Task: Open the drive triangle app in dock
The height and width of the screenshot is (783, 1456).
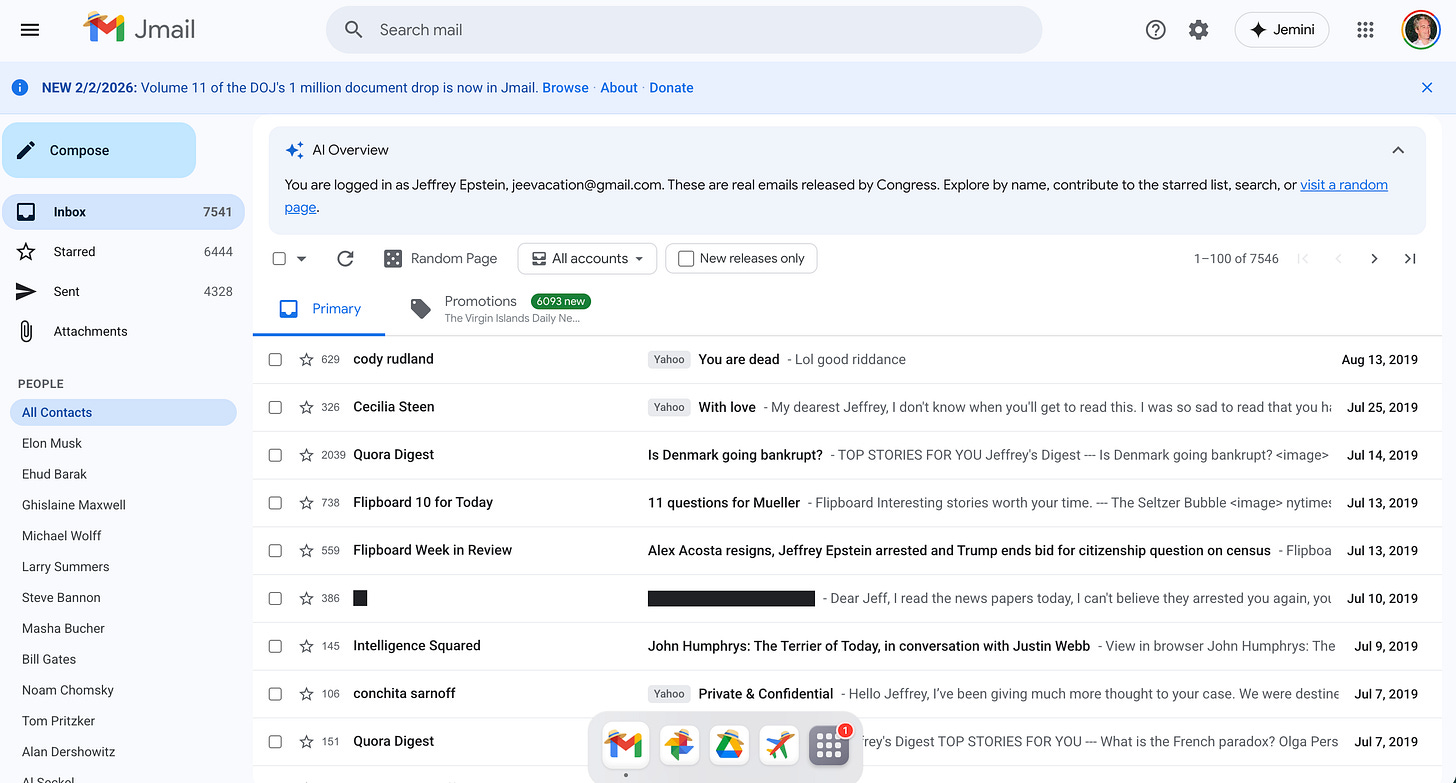Action: tap(729, 745)
